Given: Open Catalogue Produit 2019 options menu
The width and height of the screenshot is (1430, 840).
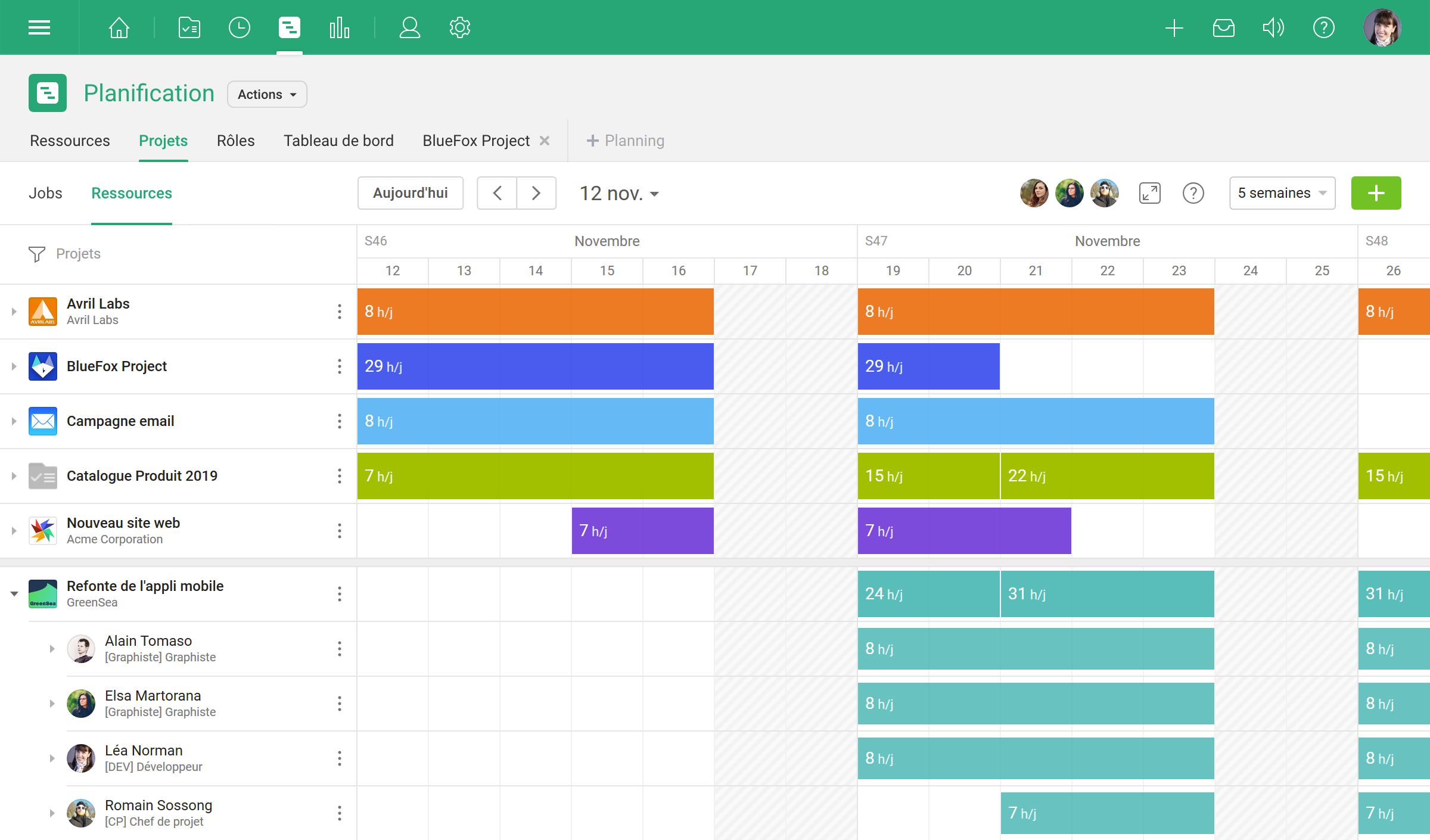Looking at the screenshot, I should pos(340,476).
